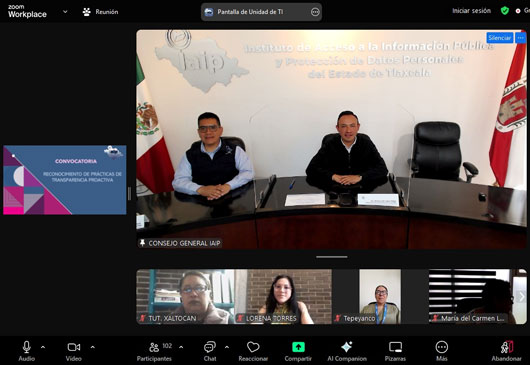Expand arrow next to Participantes

181,347
